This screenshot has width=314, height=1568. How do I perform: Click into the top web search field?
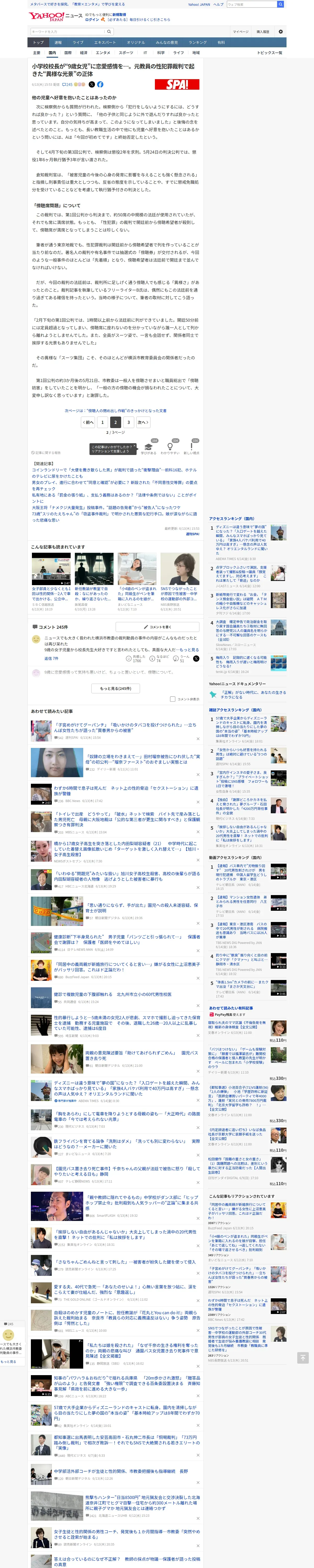[x=251, y=4]
